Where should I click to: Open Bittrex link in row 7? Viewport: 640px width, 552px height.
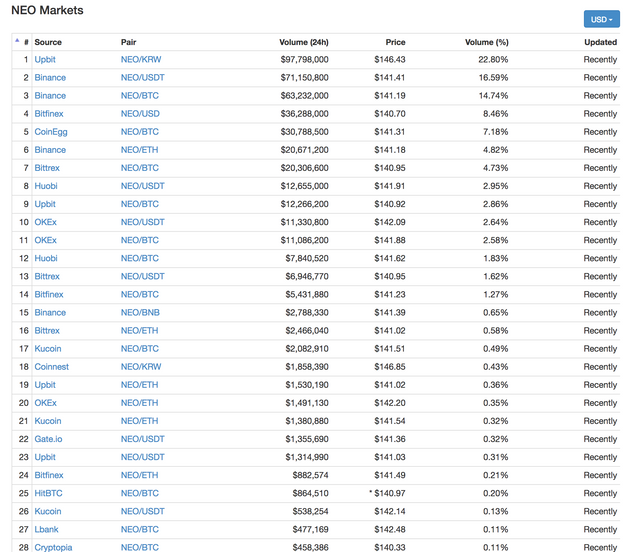(47, 168)
